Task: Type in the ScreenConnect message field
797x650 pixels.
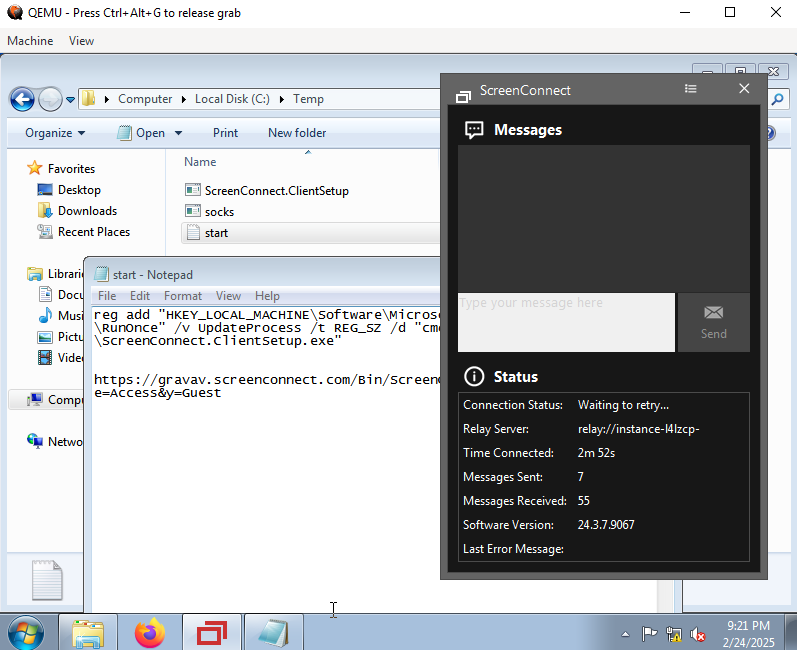Action: pyautogui.click(x=566, y=322)
